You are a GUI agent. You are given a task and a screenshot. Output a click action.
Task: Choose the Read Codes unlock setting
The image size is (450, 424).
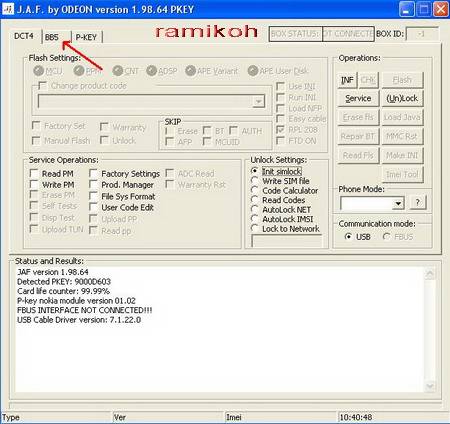[255, 200]
